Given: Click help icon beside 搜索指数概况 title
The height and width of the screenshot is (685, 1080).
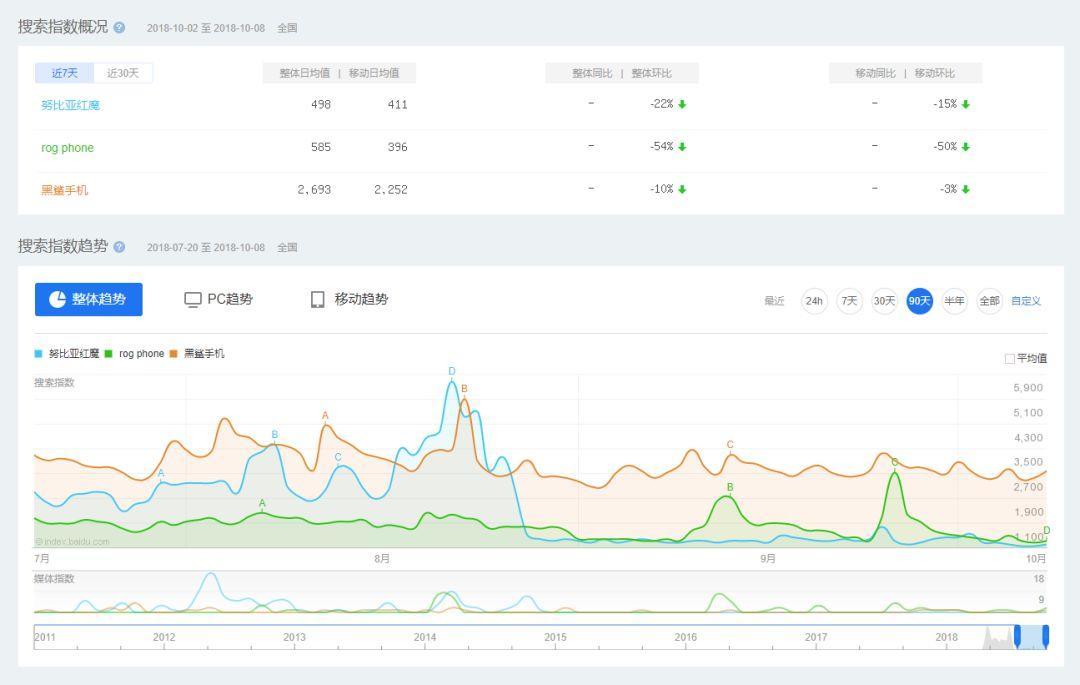Looking at the screenshot, I should [x=120, y=28].
